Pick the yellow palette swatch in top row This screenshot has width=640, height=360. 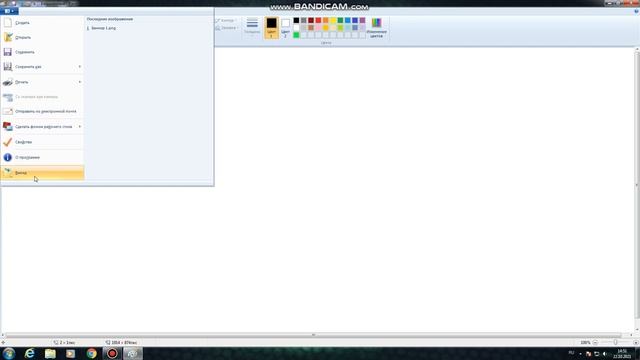point(333,20)
